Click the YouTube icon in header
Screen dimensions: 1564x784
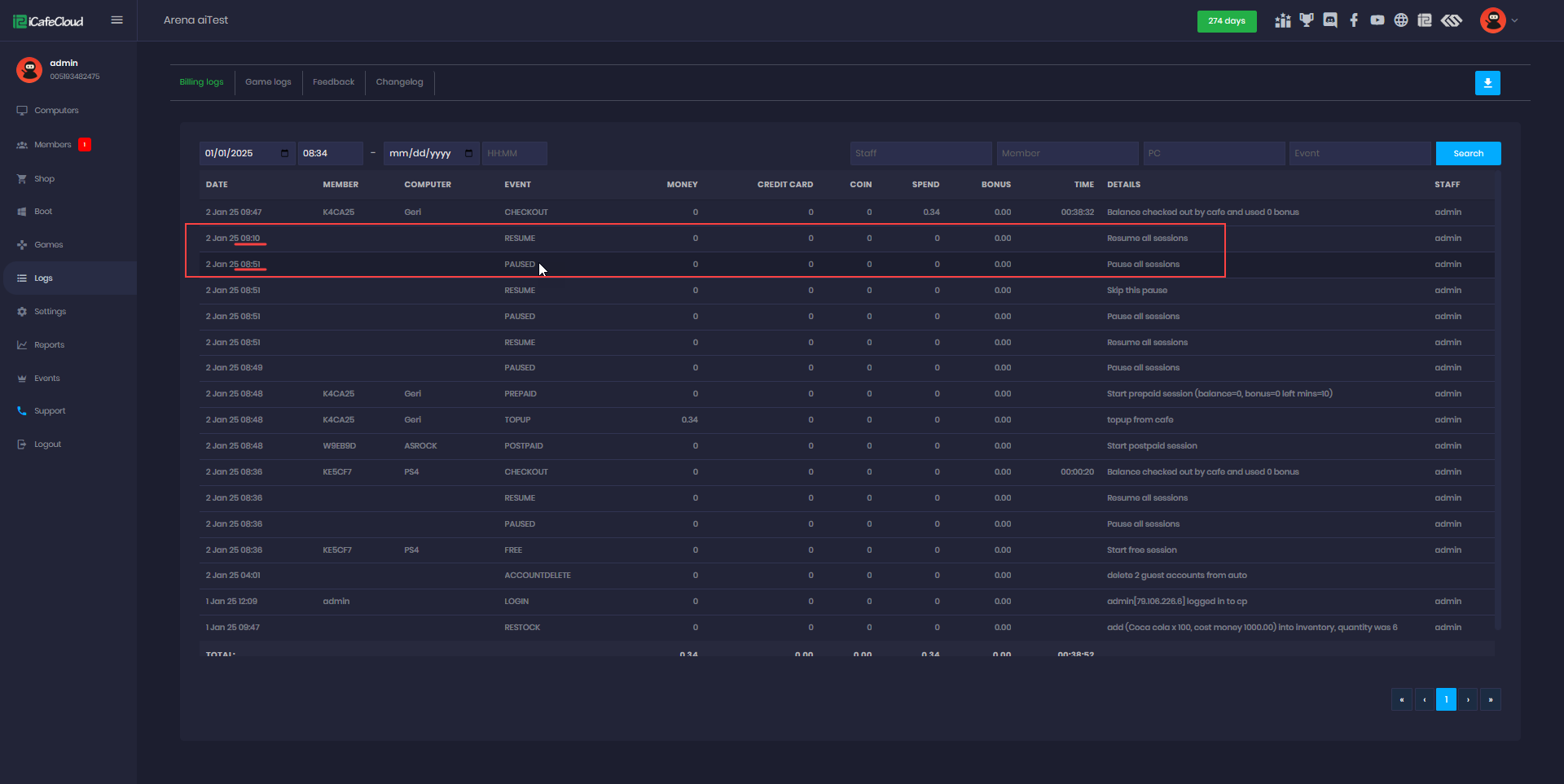point(1377,20)
